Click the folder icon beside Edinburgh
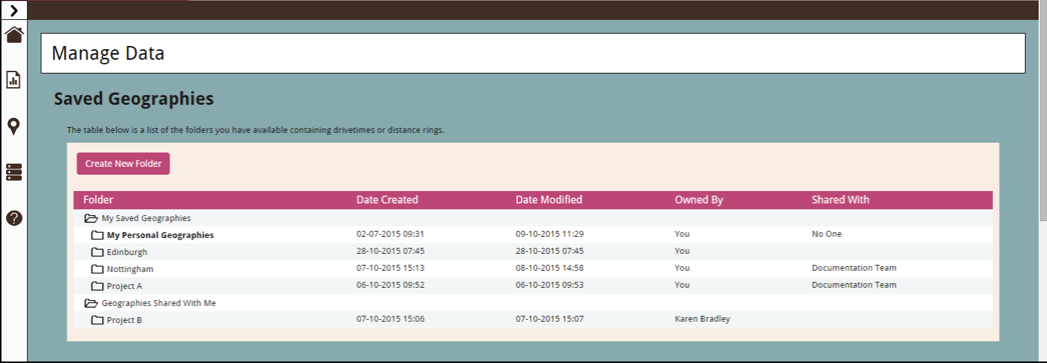The image size is (1047, 363). [x=97, y=252]
